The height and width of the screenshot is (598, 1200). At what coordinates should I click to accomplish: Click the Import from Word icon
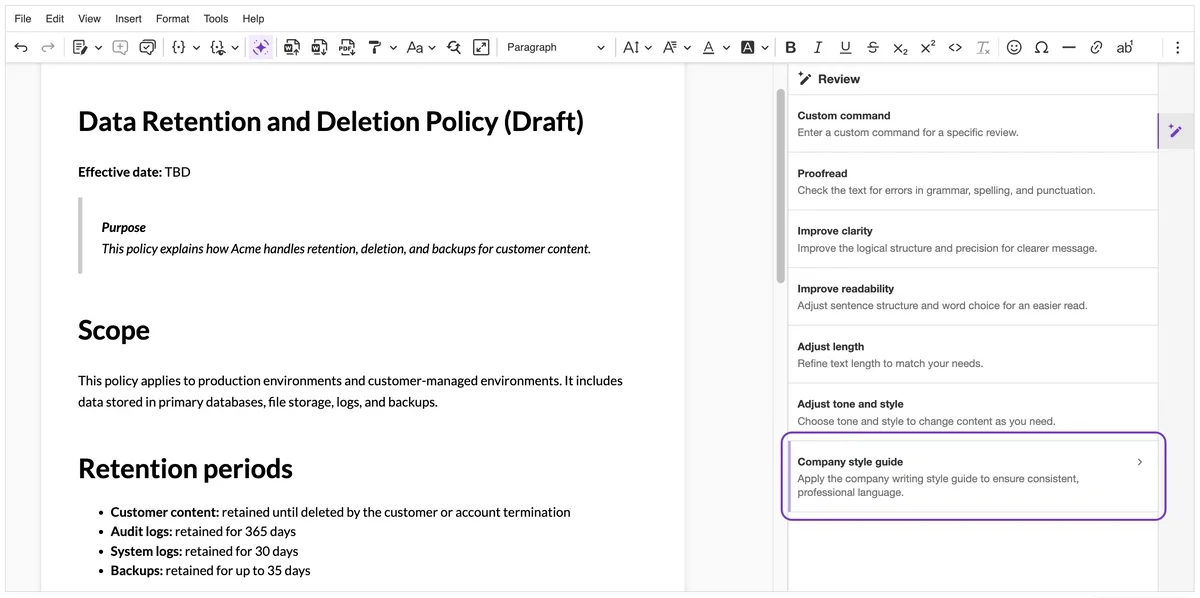point(292,47)
